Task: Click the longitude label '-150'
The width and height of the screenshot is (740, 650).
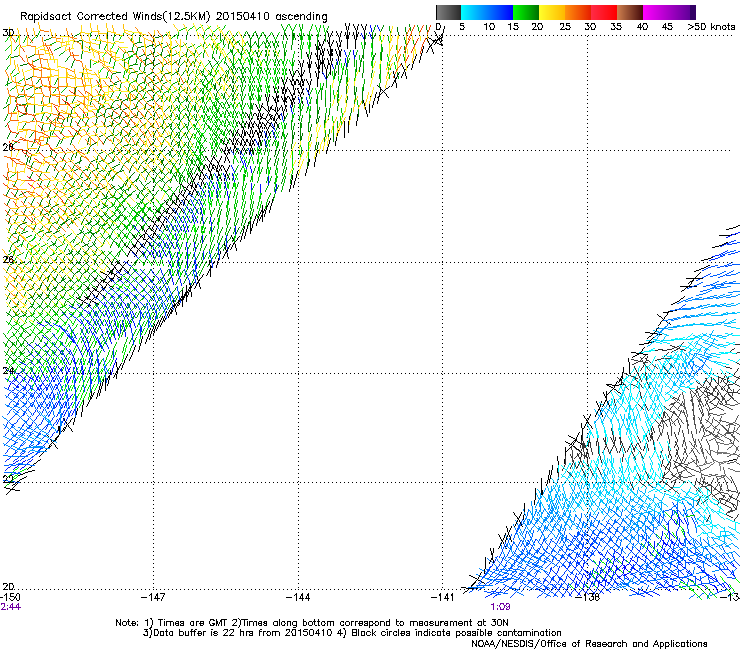Action: pyautogui.click(x=10, y=598)
